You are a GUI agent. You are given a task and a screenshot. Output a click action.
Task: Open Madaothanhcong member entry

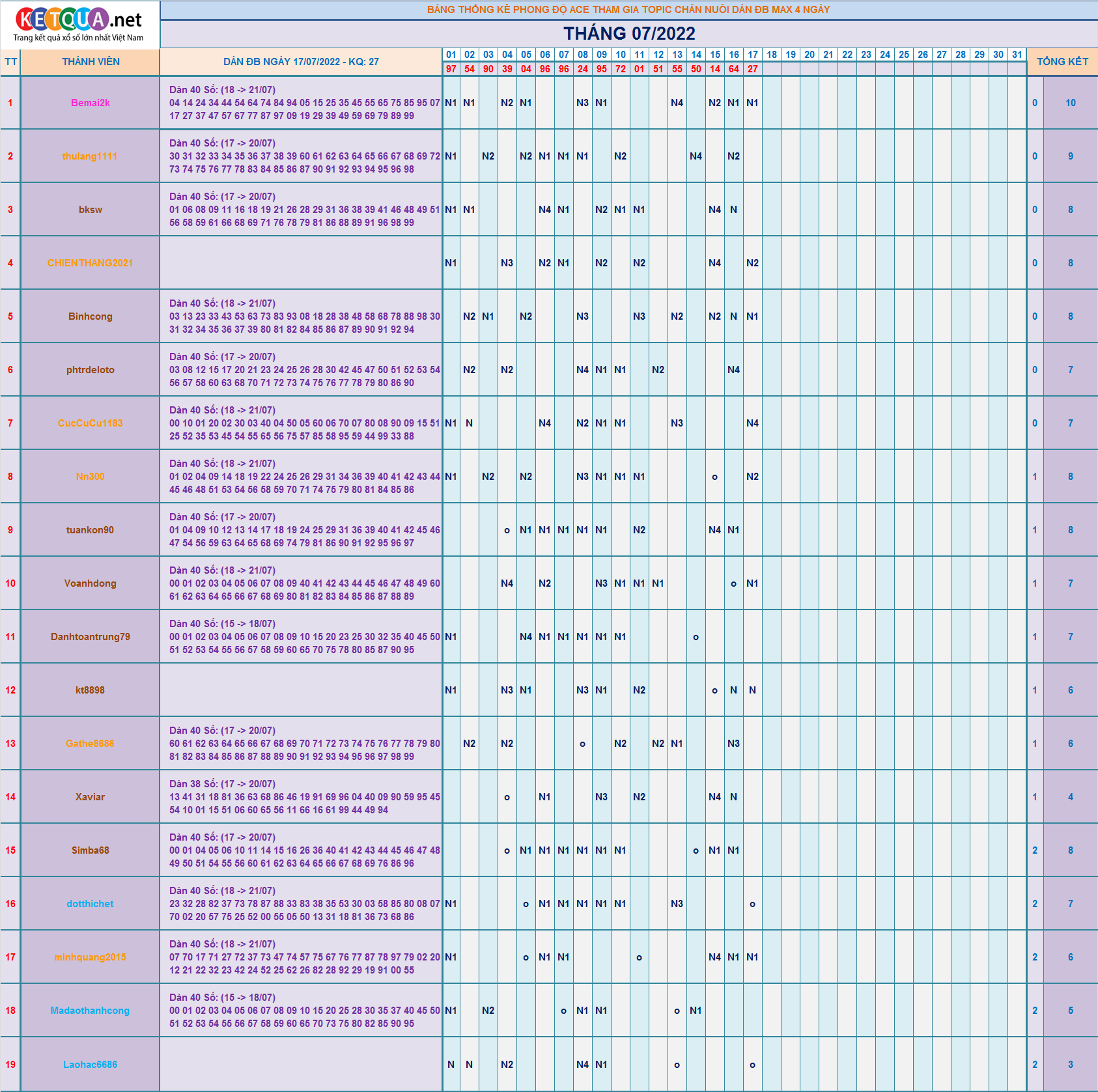tap(90, 1011)
